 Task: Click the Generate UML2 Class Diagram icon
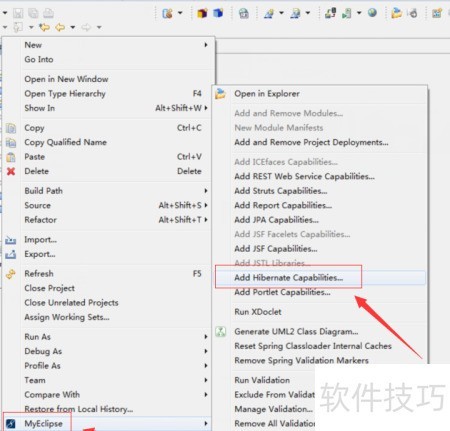tap(220, 331)
